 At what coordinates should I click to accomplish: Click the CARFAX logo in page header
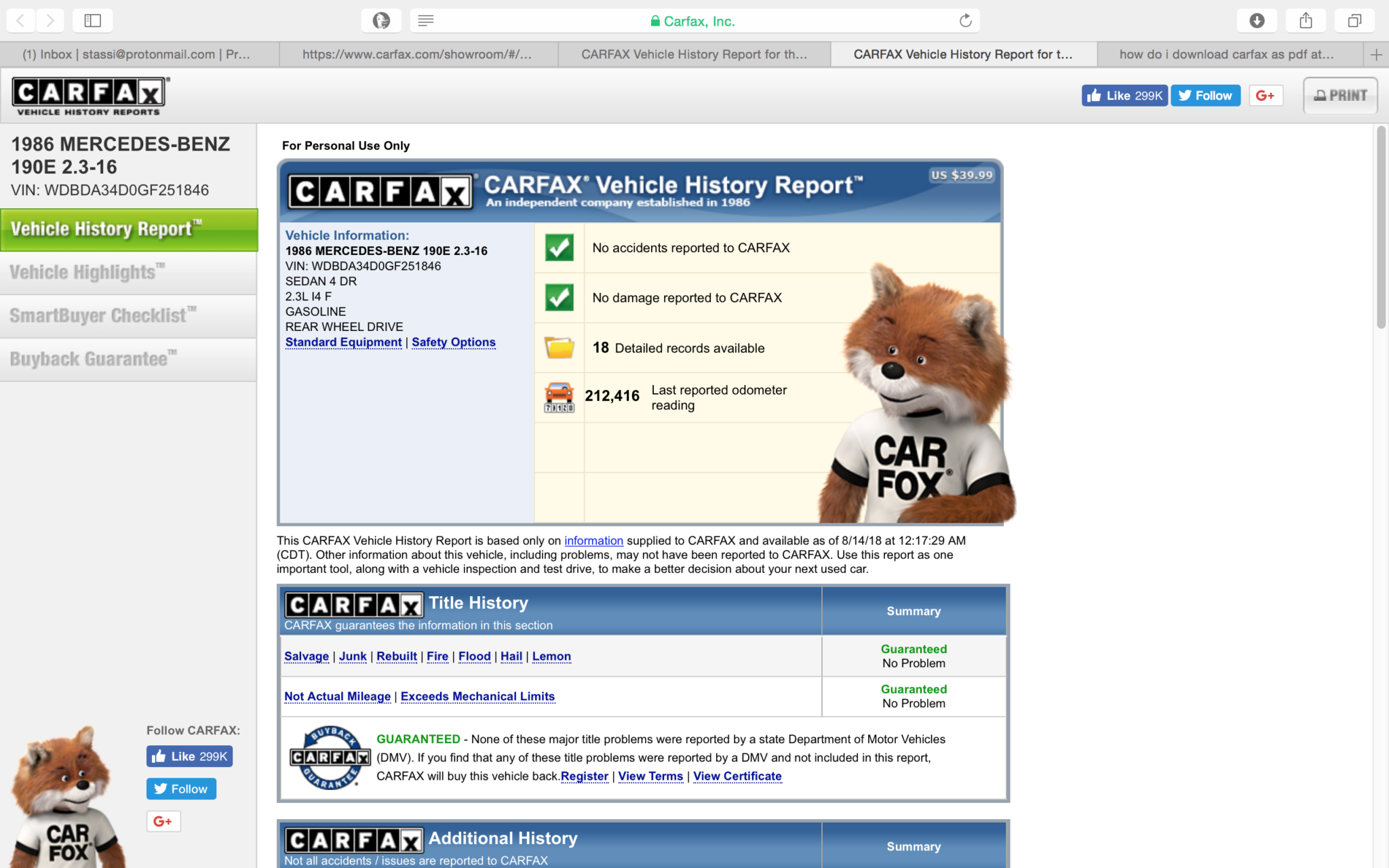[90, 96]
